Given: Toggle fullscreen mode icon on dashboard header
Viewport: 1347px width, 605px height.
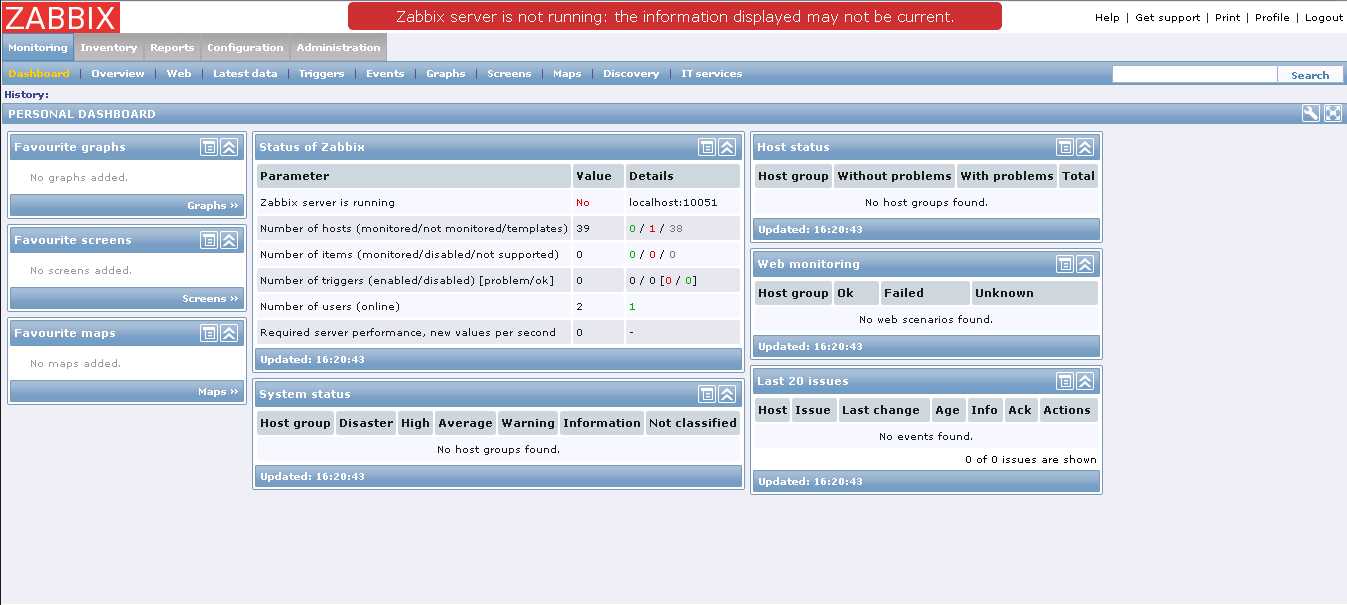Looking at the screenshot, I should [1332, 114].
